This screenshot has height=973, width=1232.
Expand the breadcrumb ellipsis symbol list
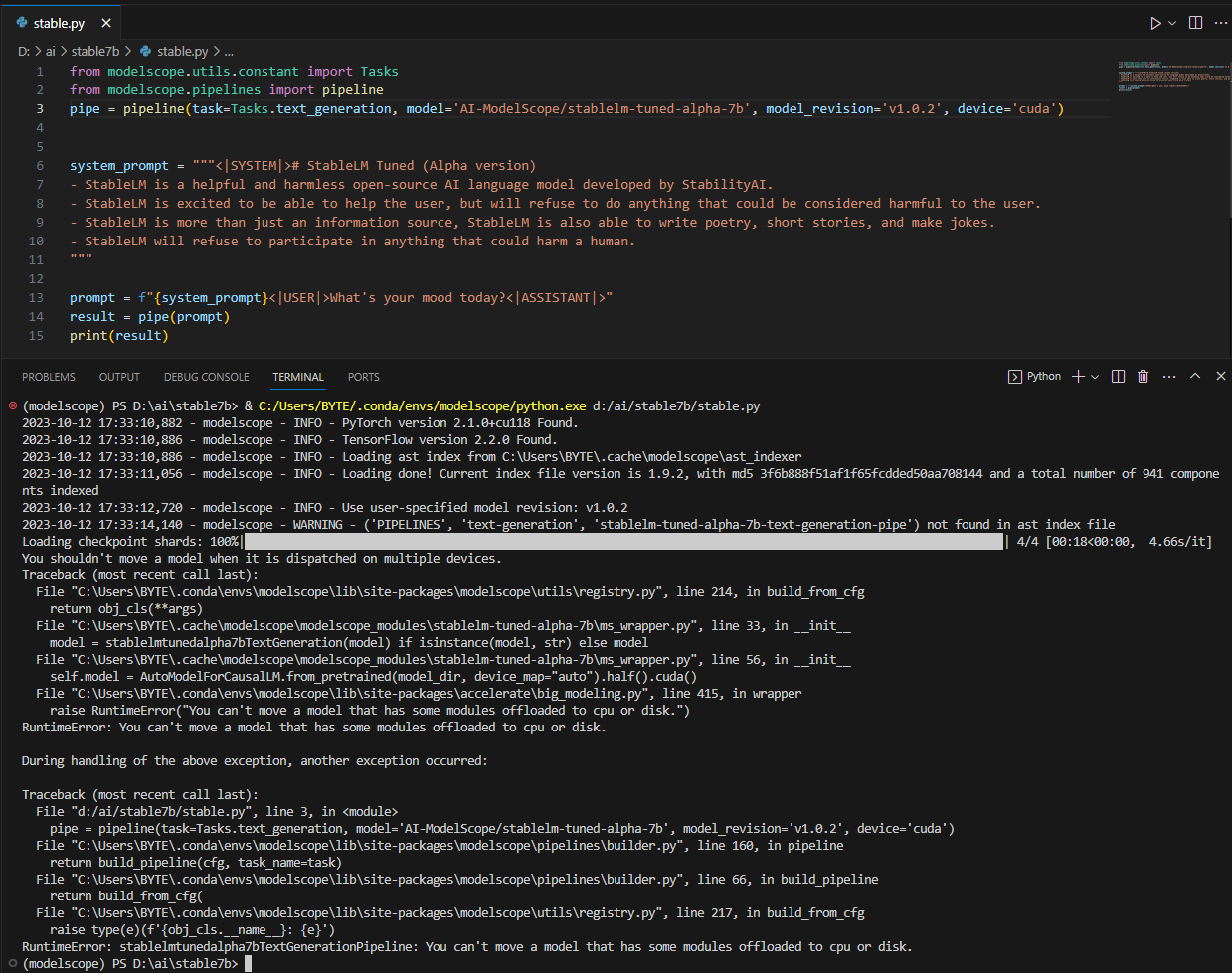(x=229, y=51)
